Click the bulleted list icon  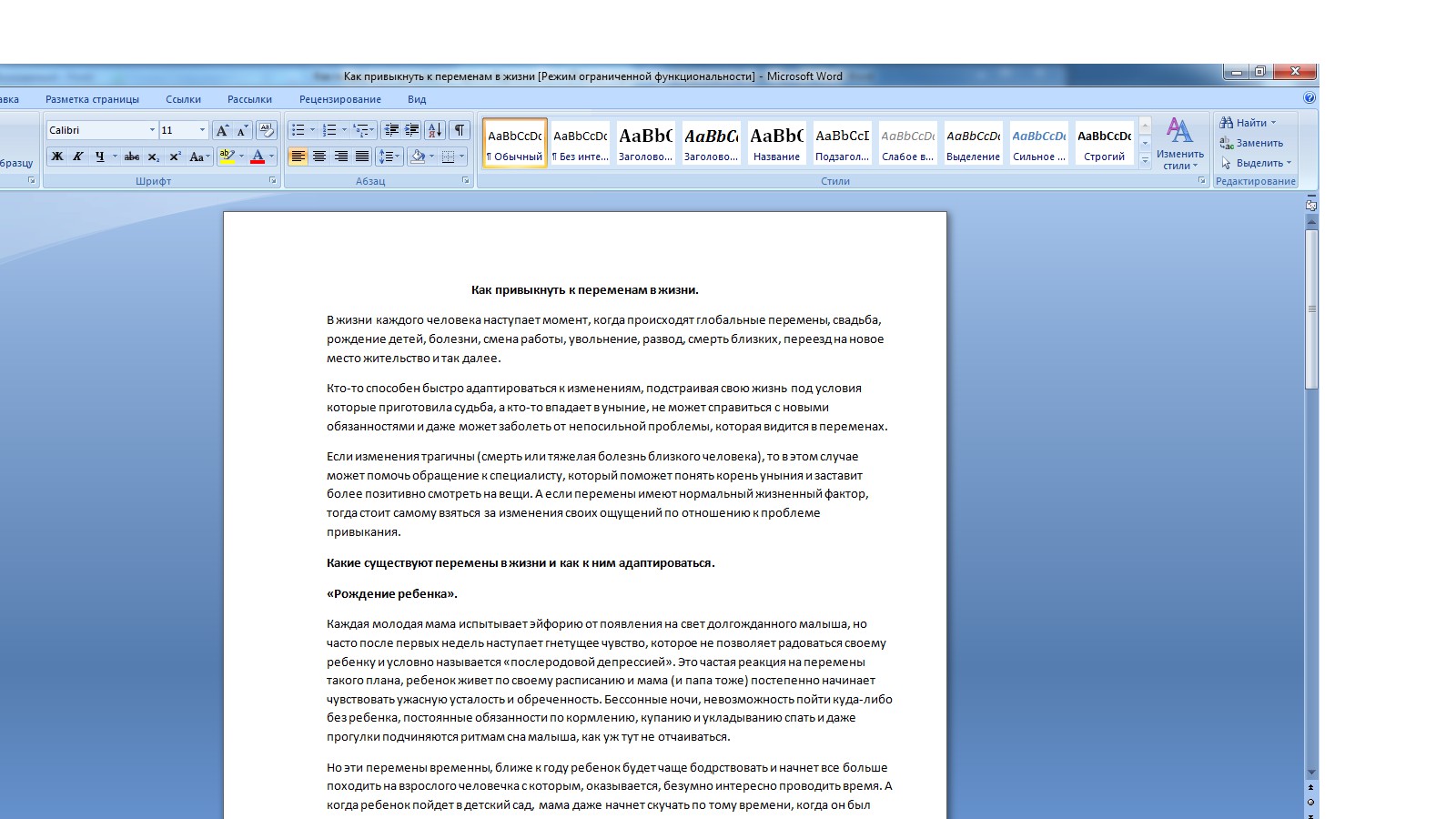(298, 130)
